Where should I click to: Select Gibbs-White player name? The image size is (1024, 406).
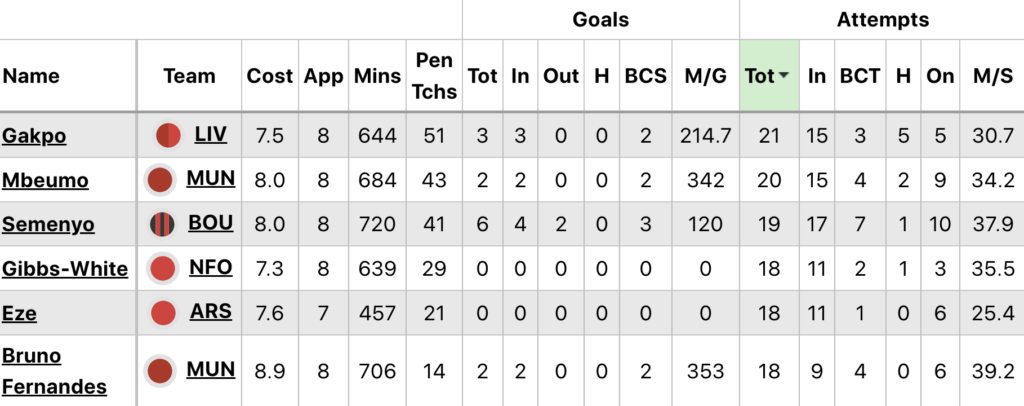[65, 268]
